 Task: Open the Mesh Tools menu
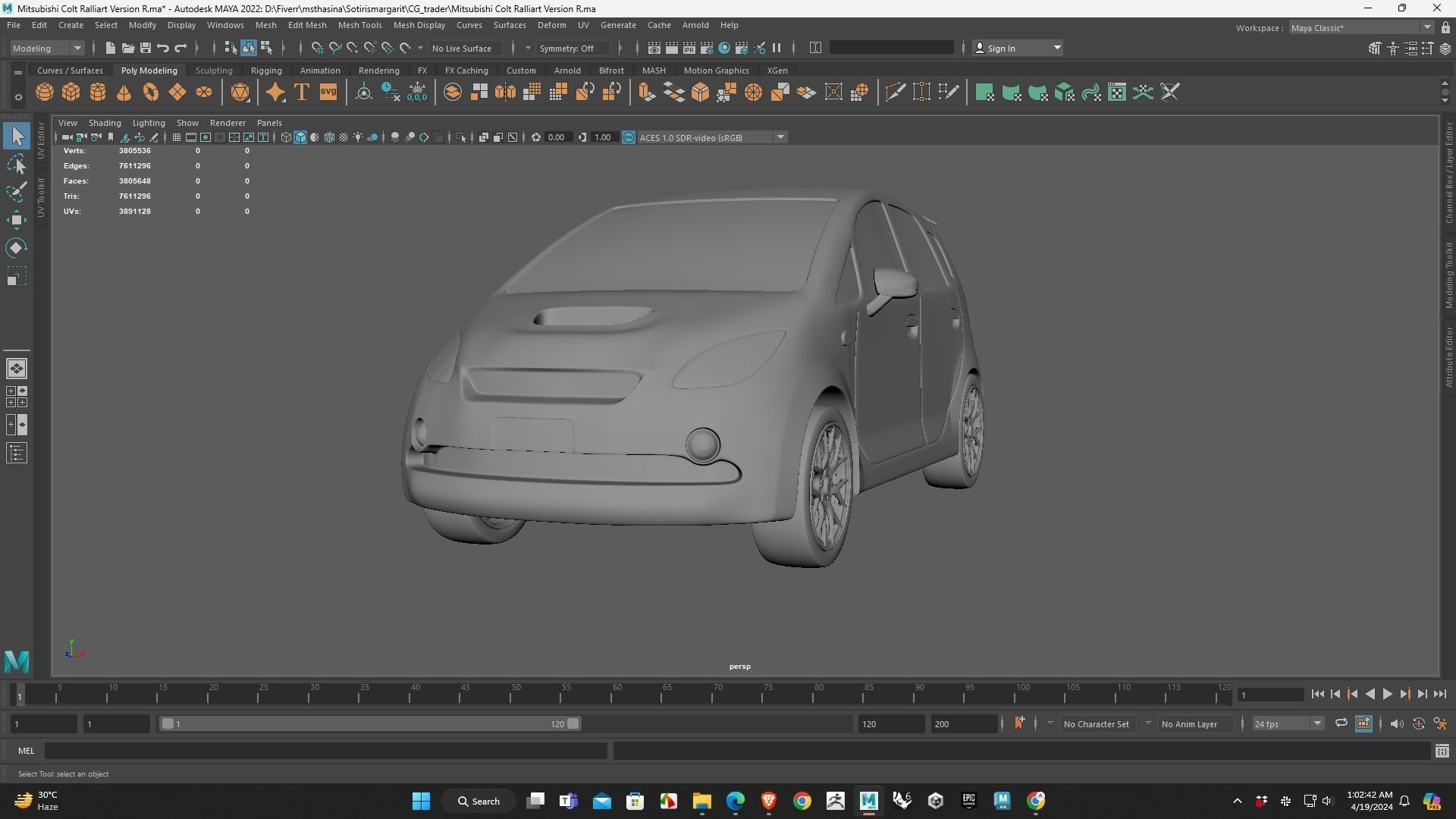coord(359,25)
